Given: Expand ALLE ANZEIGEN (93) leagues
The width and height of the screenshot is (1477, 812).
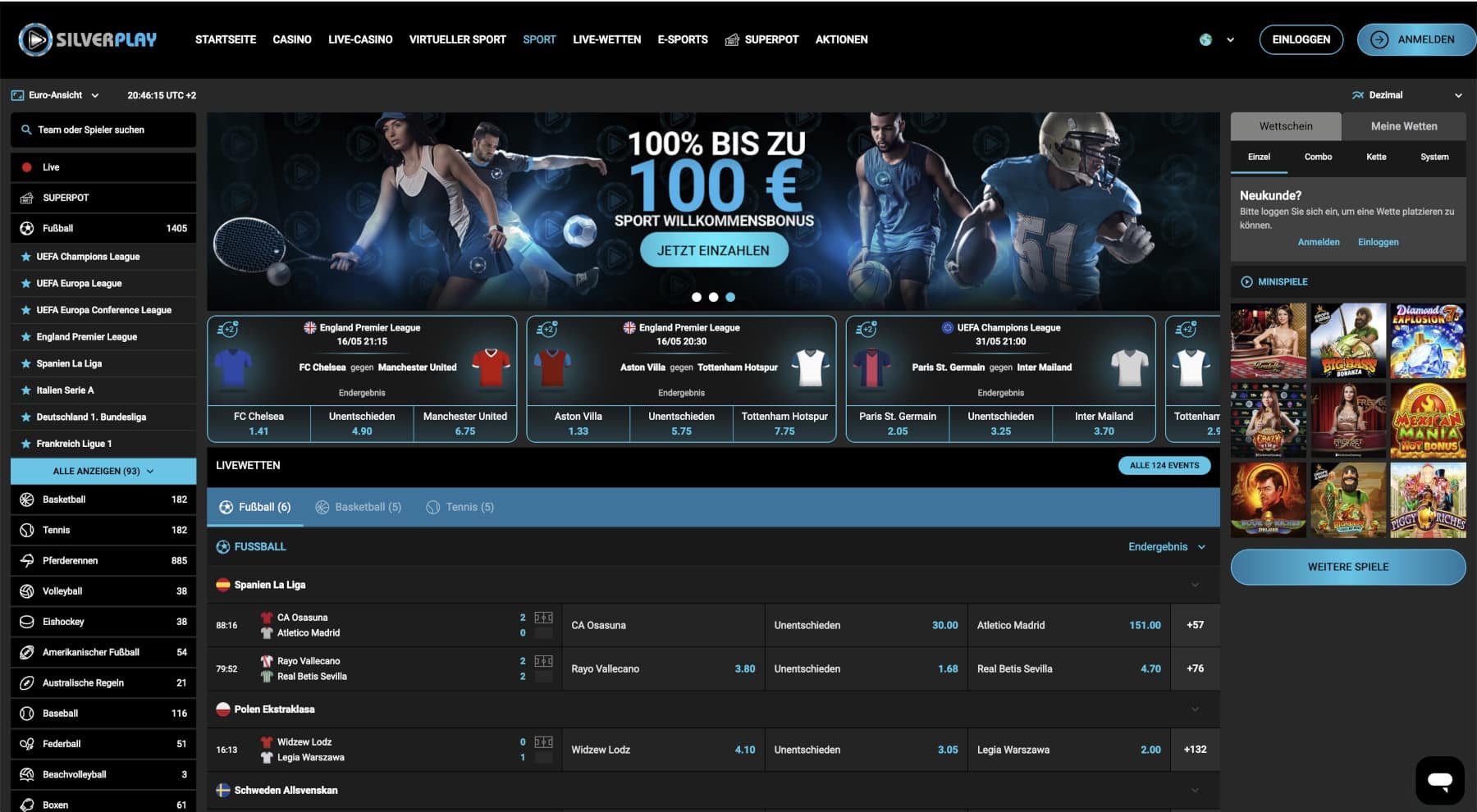Looking at the screenshot, I should click(x=103, y=471).
